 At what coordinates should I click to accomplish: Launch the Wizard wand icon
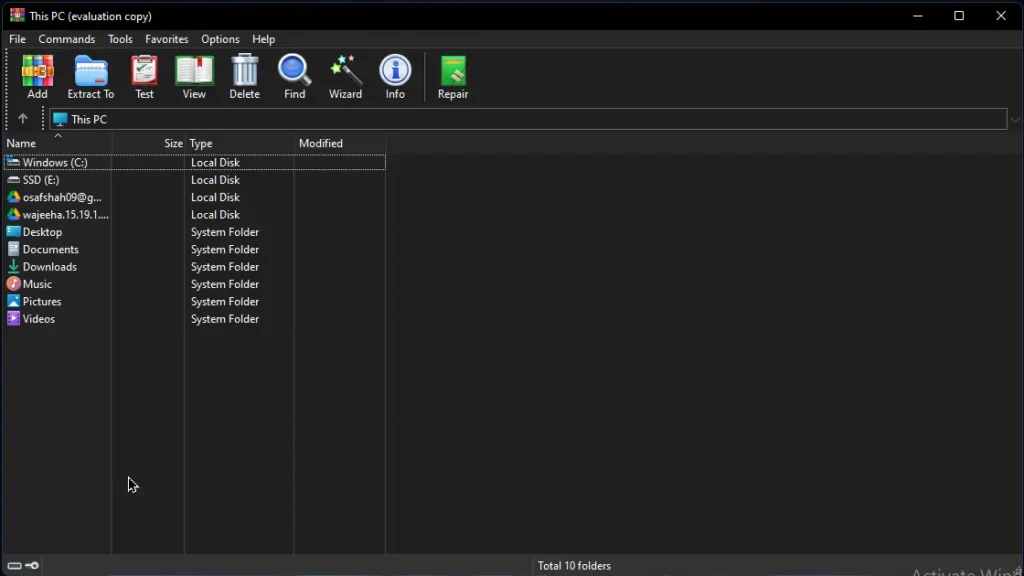click(x=345, y=72)
